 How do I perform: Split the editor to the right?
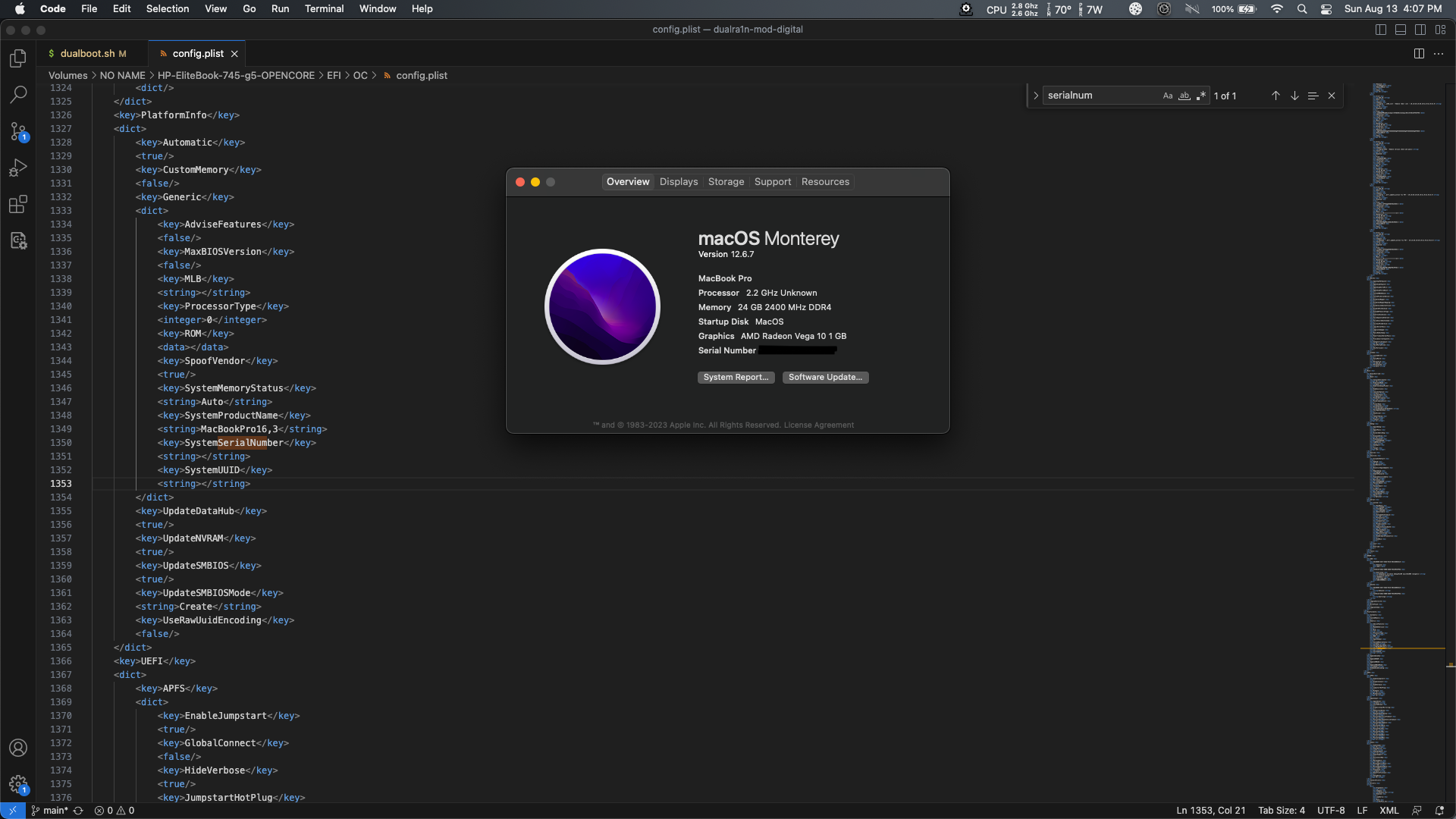point(1419,54)
